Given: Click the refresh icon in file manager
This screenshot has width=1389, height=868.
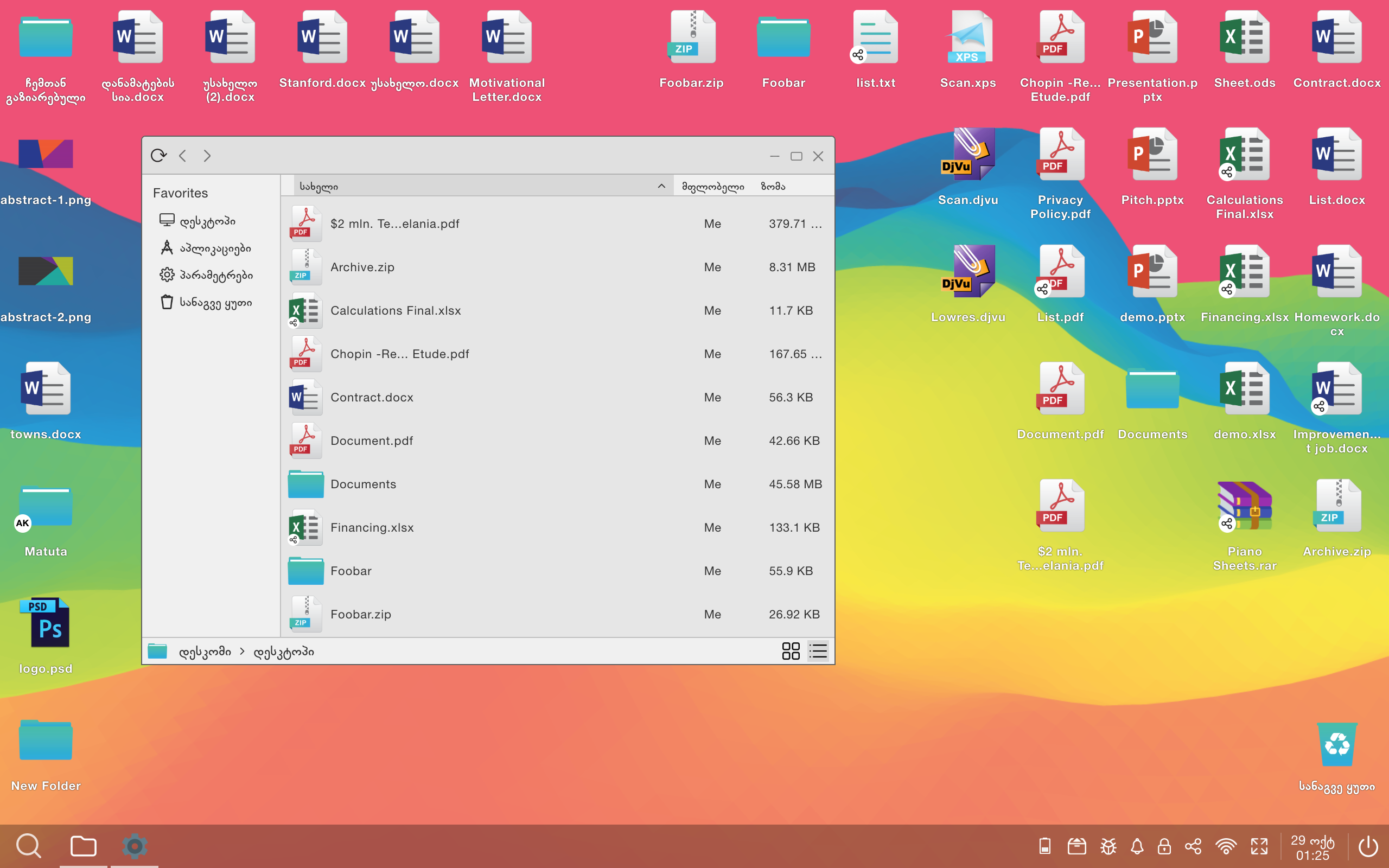Looking at the screenshot, I should [x=158, y=156].
